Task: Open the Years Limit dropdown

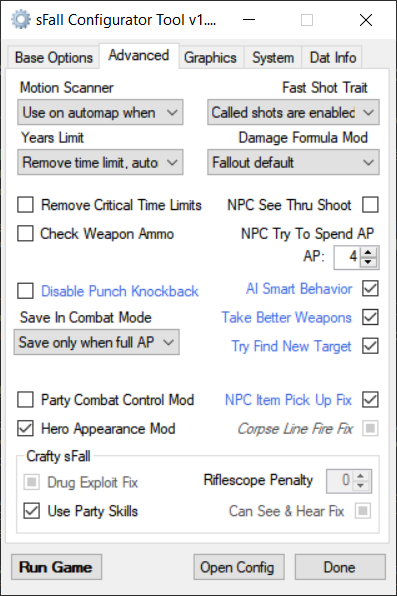Action: tap(100, 162)
